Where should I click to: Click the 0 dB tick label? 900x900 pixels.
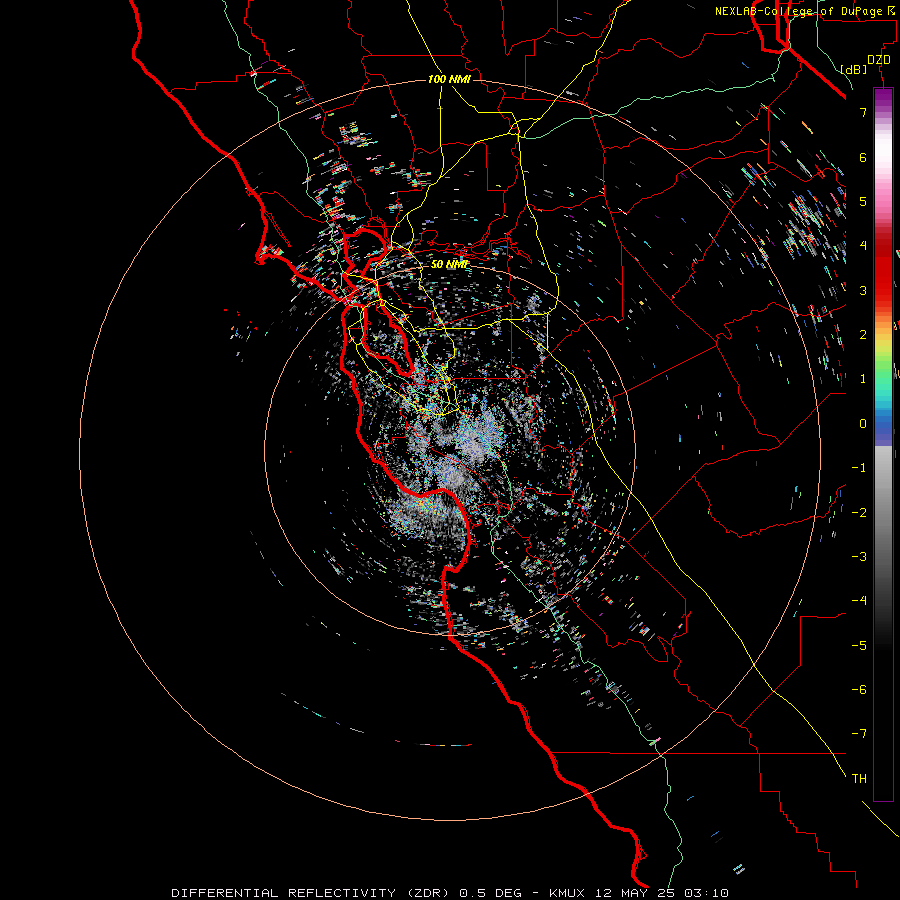point(863,424)
